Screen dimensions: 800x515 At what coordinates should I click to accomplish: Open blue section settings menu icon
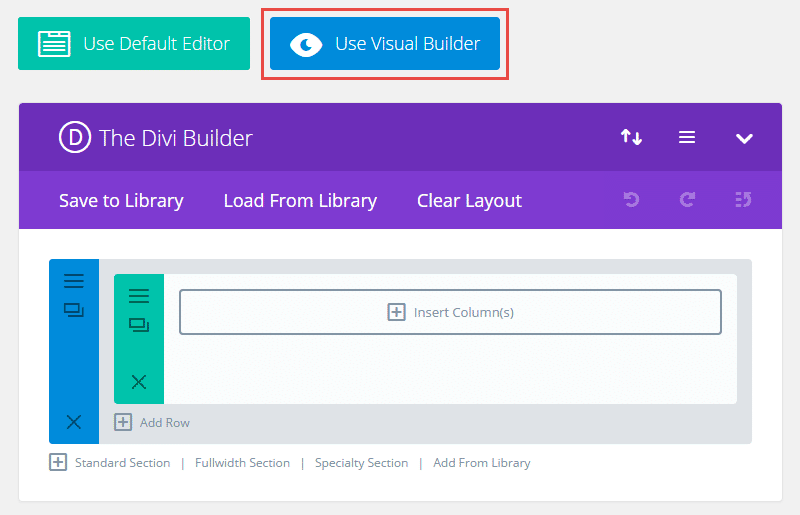pyautogui.click(x=74, y=281)
